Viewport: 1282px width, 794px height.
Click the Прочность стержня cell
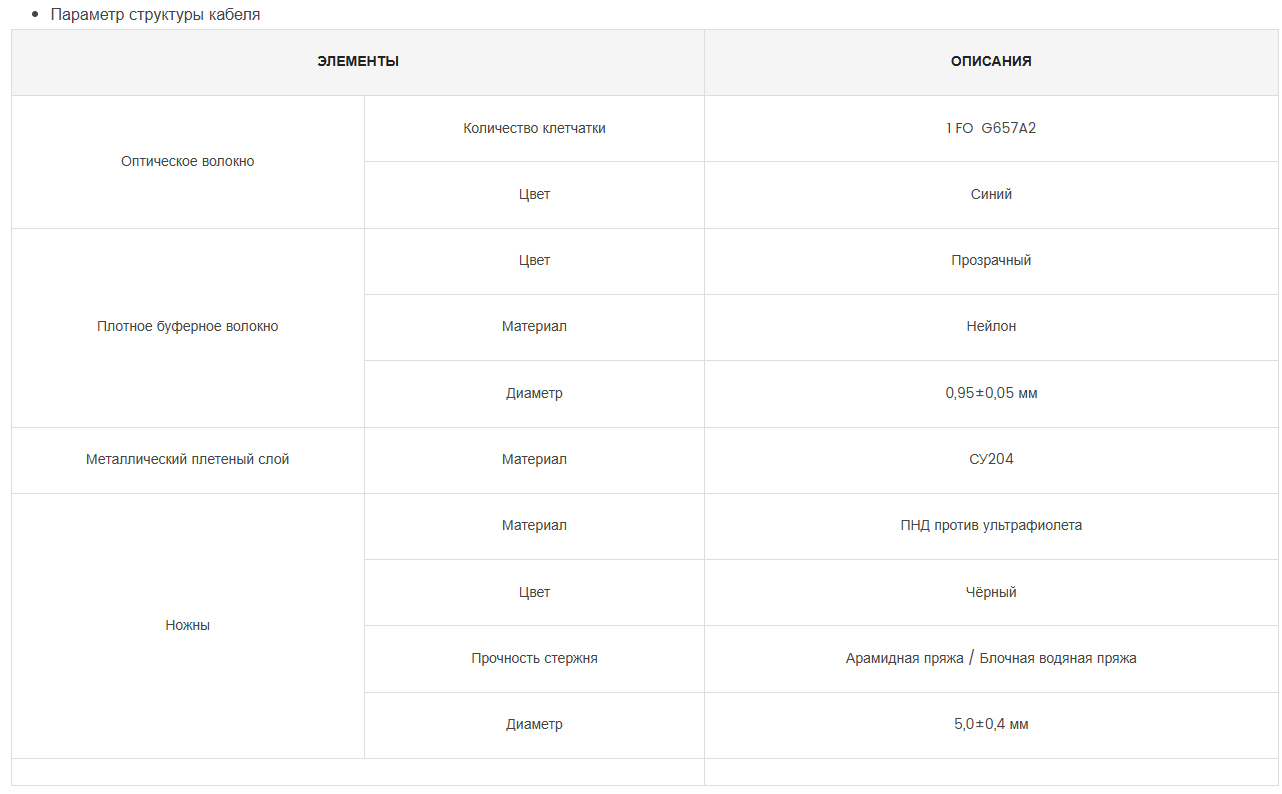(x=534, y=659)
